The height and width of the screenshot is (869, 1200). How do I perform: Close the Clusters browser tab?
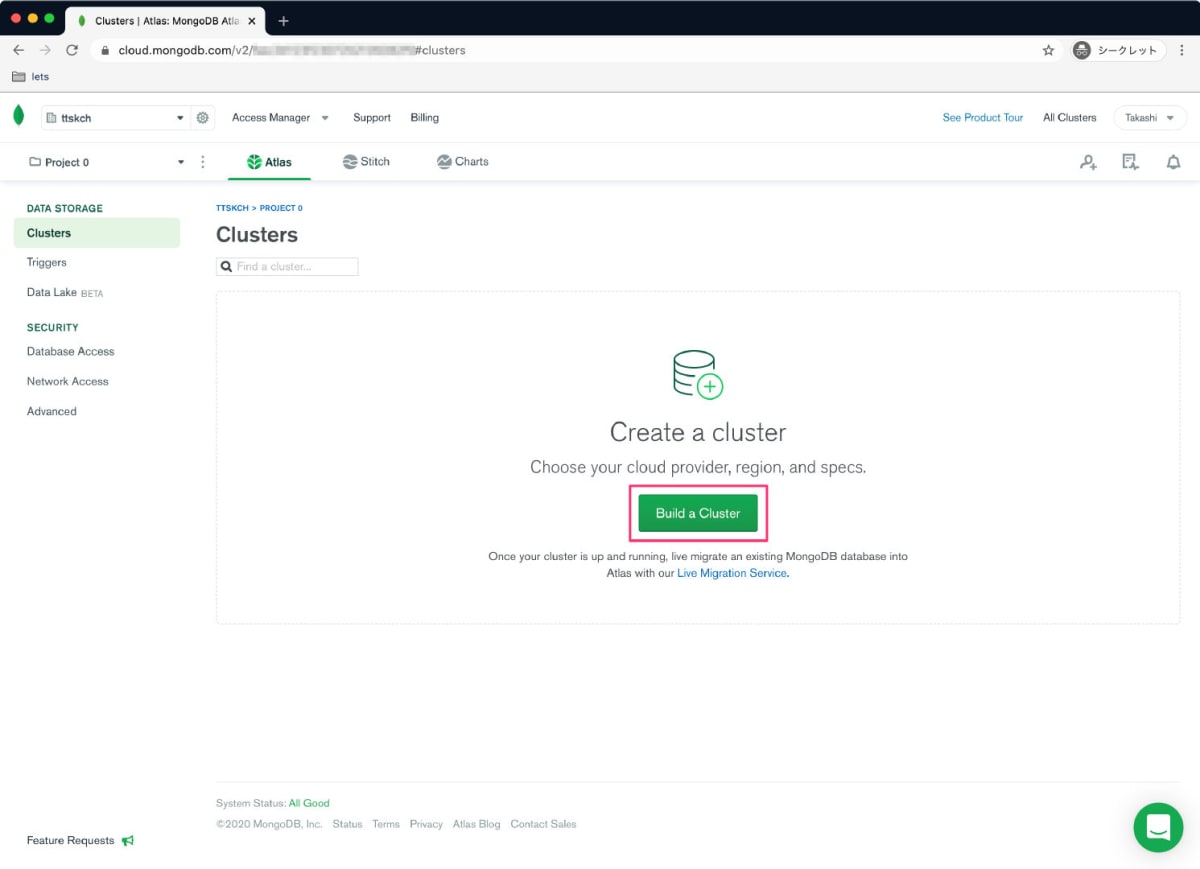coord(253,20)
